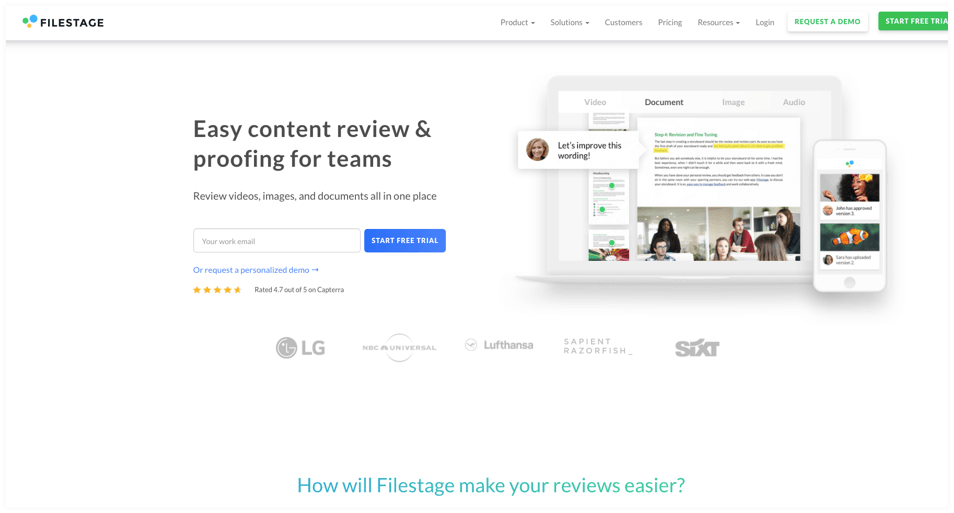The image size is (954, 513).
Task: Open the Product dropdown menu
Action: click(x=517, y=23)
